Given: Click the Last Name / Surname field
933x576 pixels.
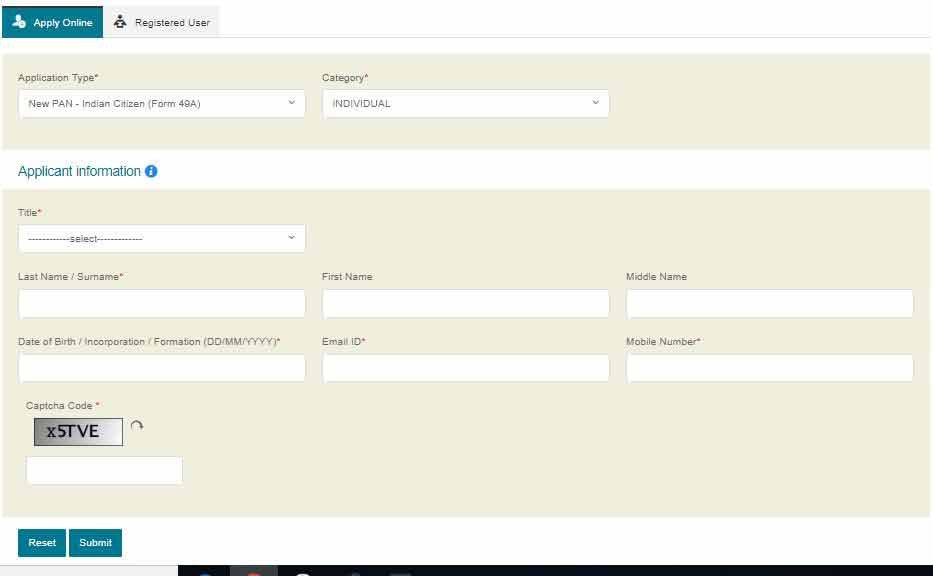Looking at the screenshot, I should point(162,303).
